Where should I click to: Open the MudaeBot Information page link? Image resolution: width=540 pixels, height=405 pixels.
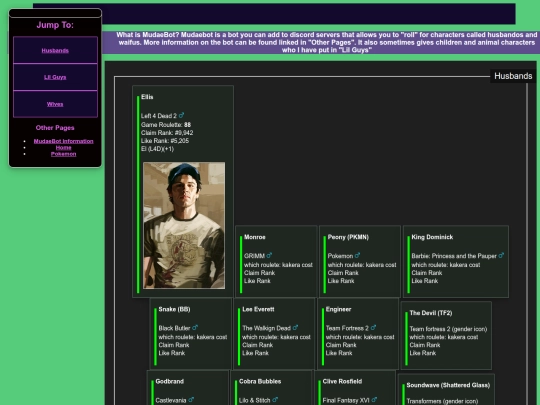tap(63, 141)
